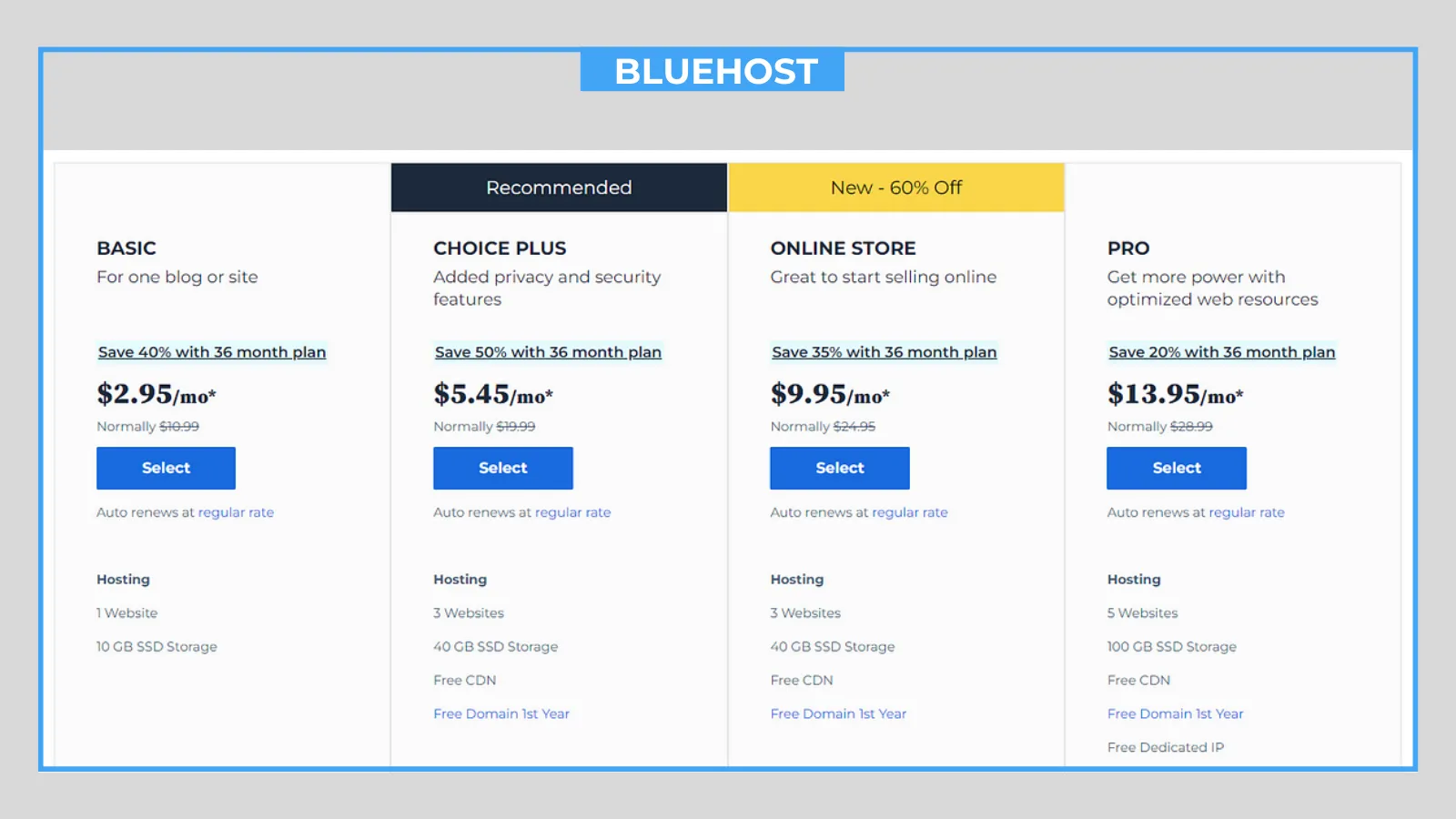Click 'Get more power with optimized' description
The height and width of the screenshot is (819, 1456).
tap(1212, 288)
